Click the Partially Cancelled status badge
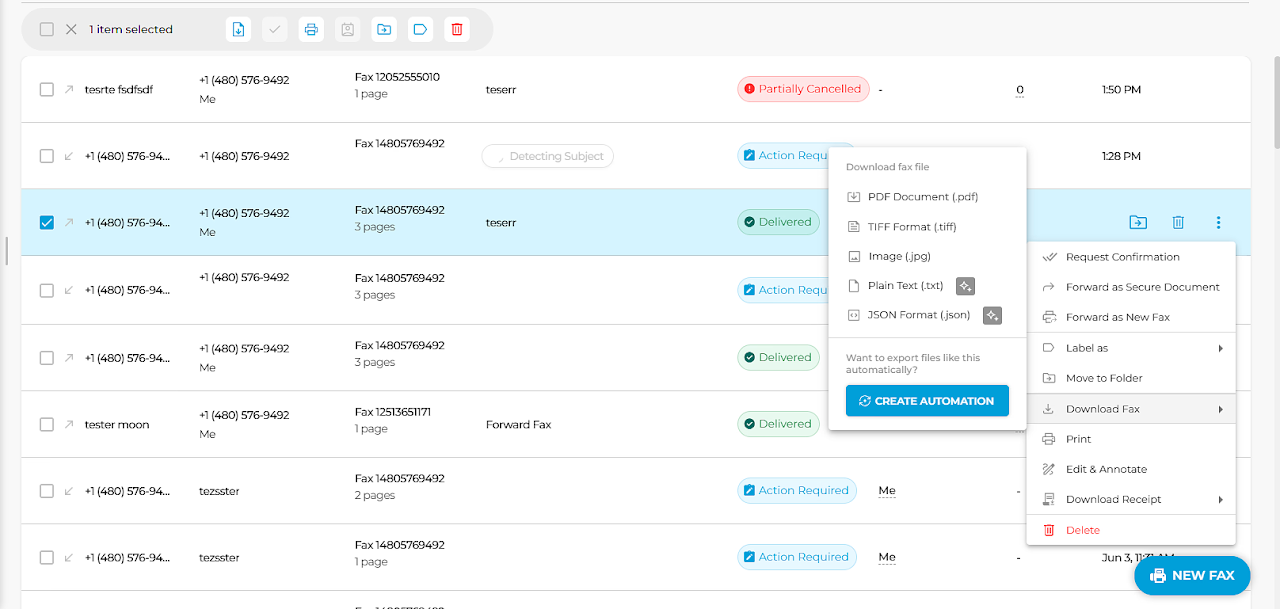 point(803,89)
